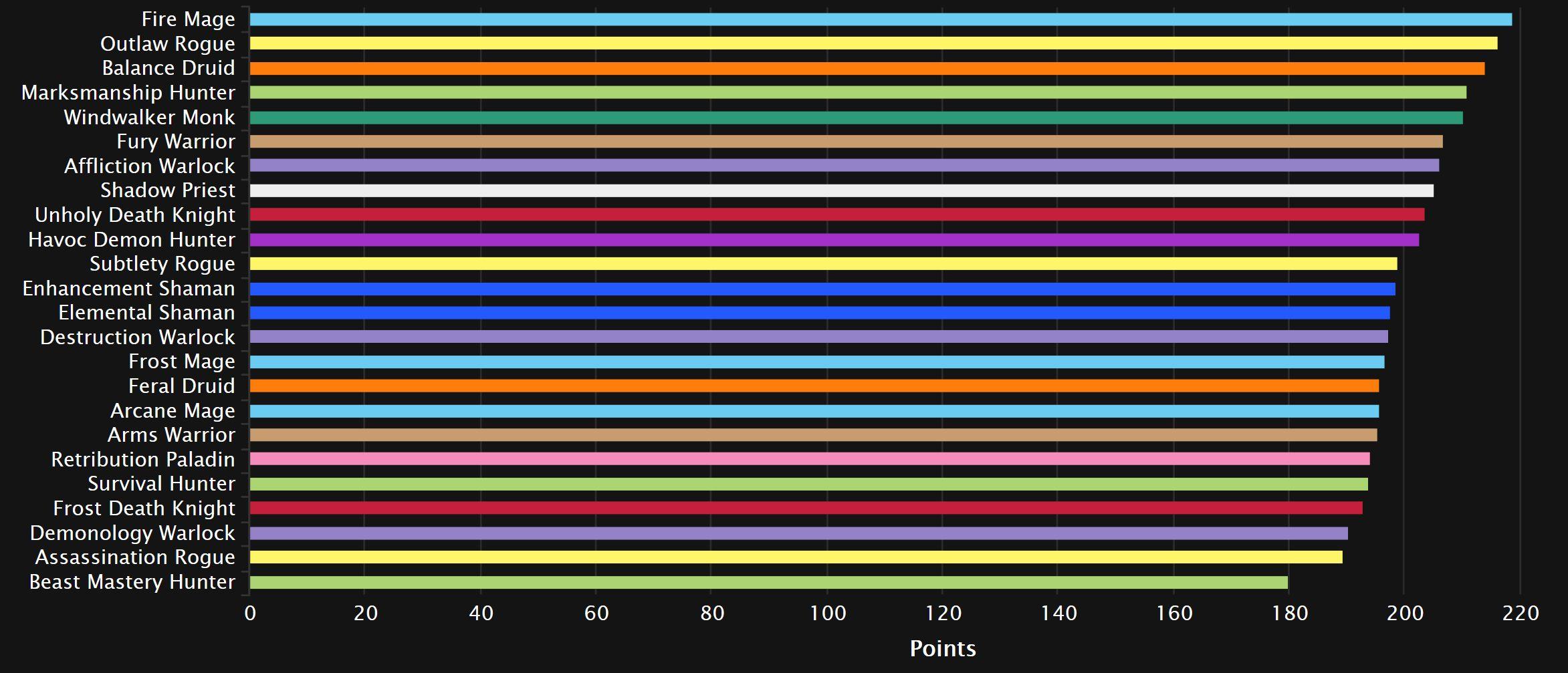Click the '200' axis tick label
This screenshot has width=1568, height=673.
[1405, 614]
